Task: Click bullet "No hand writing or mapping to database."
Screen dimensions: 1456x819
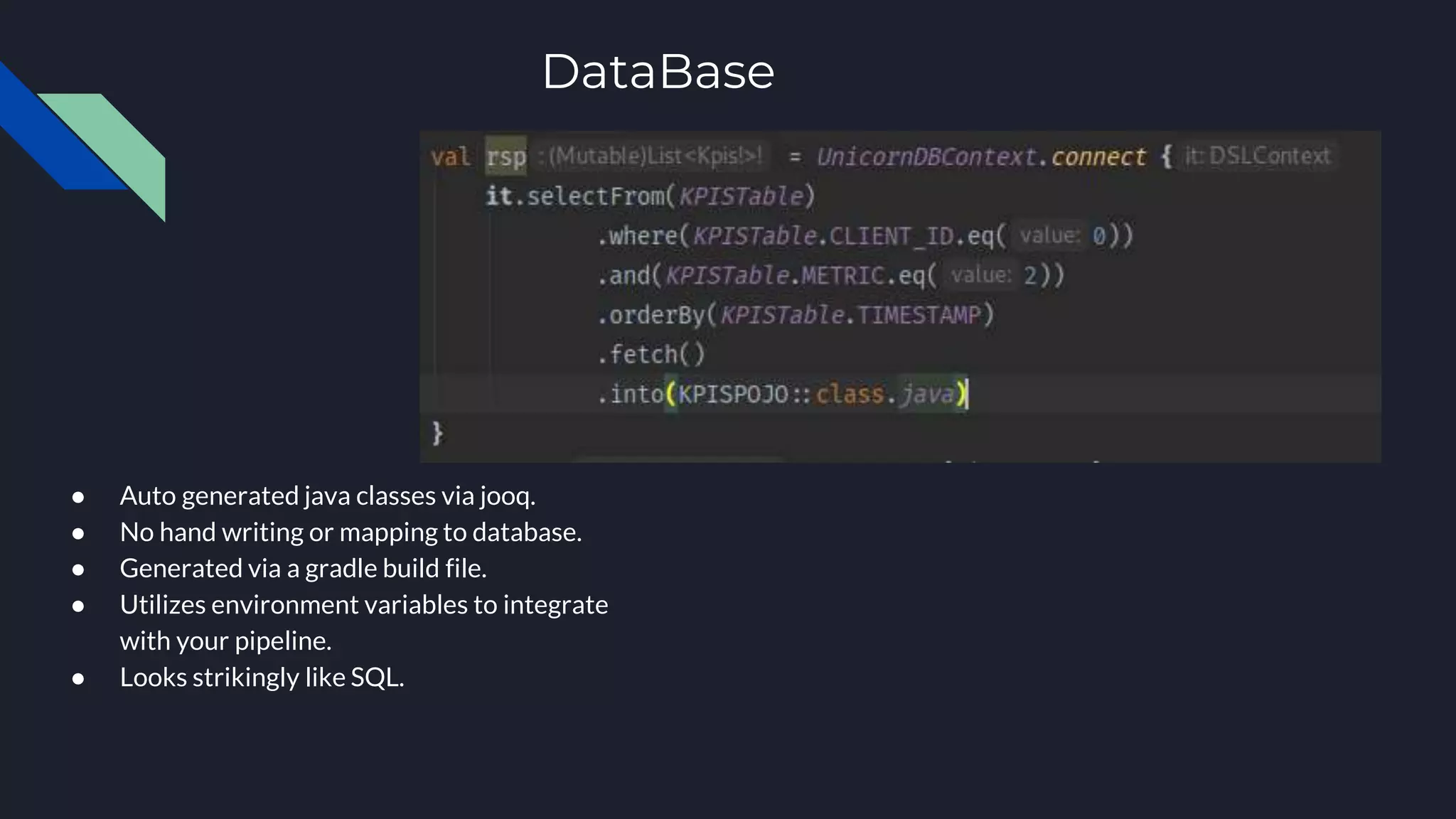Action: (350, 532)
